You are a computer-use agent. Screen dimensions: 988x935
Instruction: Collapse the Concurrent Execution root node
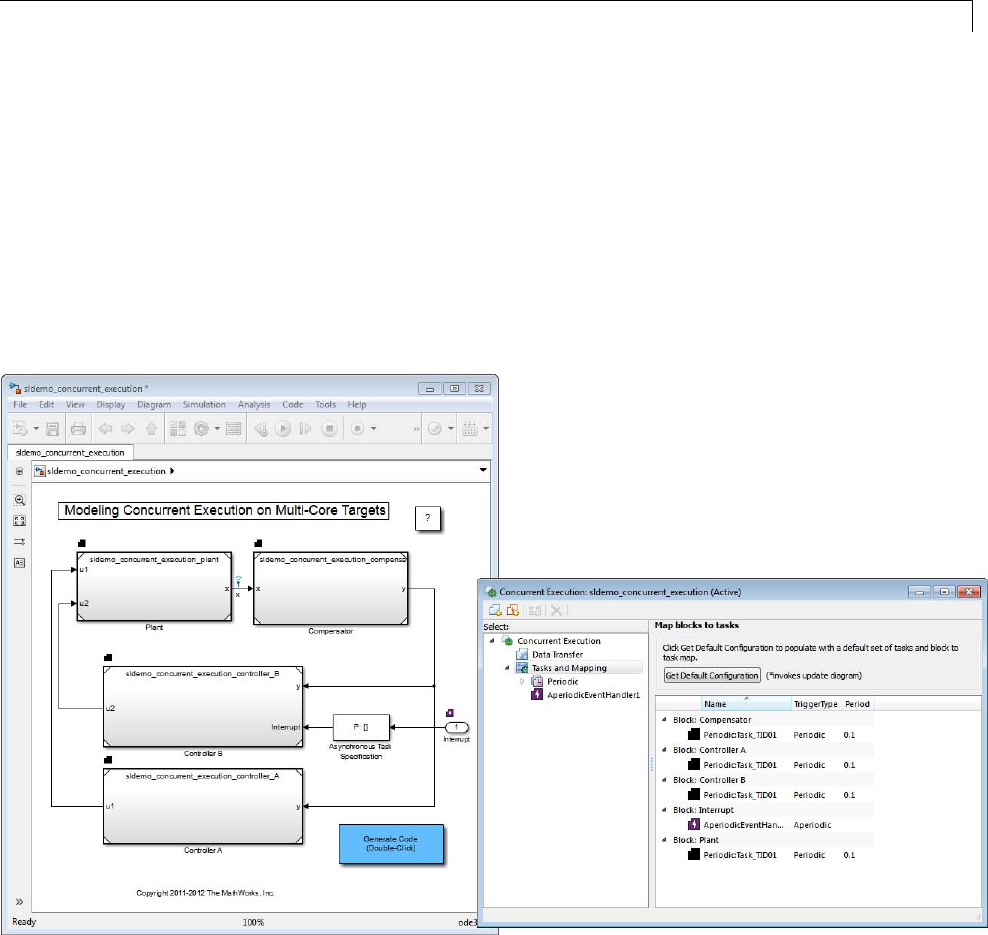493,641
